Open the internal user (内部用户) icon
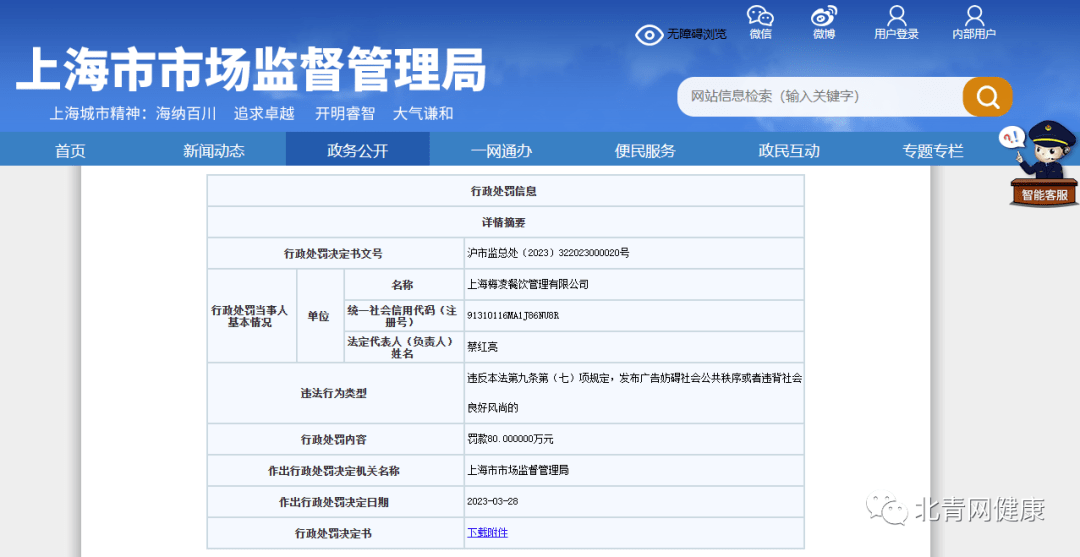 (973, 16)
